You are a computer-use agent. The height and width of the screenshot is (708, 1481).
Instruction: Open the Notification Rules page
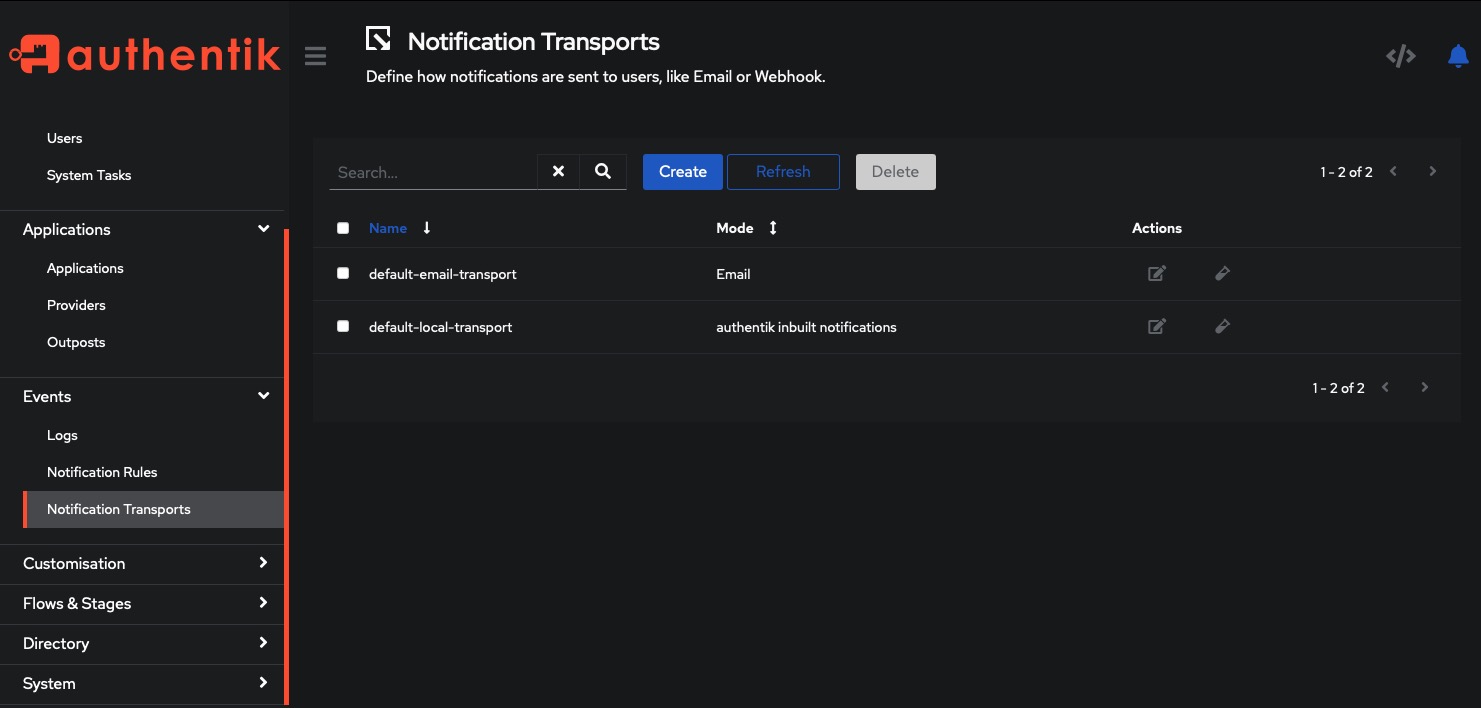point(102,471)
